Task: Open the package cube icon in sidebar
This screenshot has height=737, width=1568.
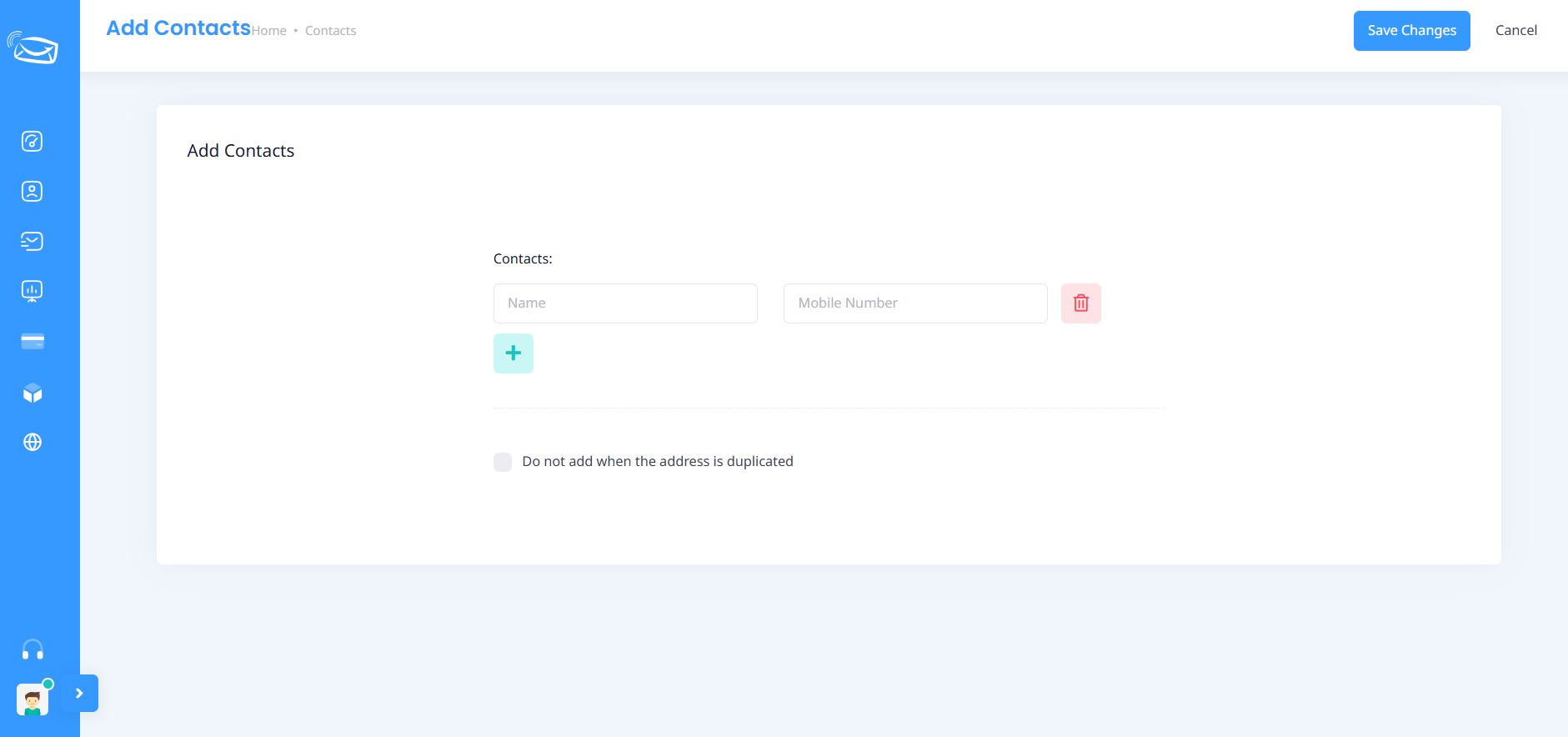Action: (33, 393)
